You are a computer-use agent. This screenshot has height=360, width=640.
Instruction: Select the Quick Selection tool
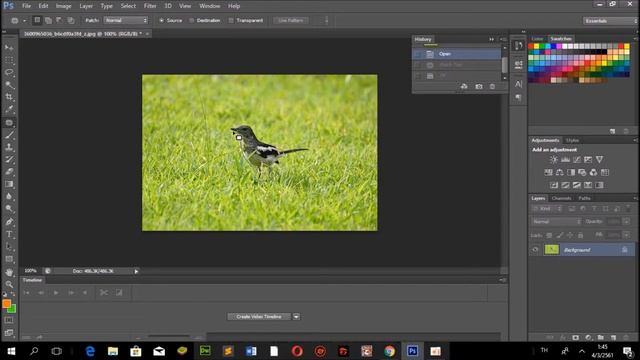pyautogui.click(x=9, y=85)
